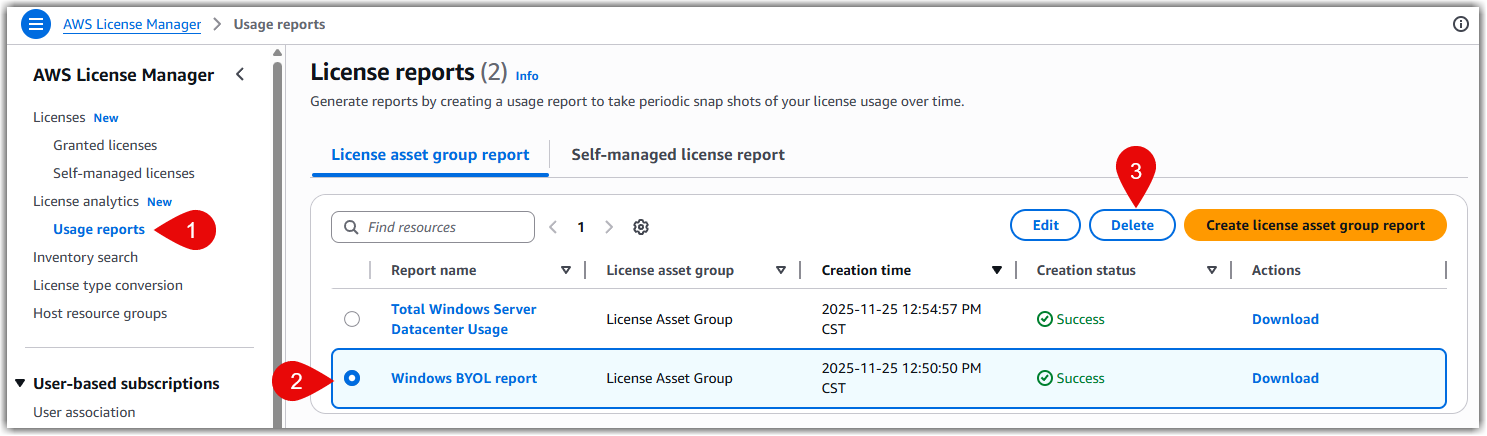Click the search magnifier icon
The width and height of the screenshot is (1487, 436).
[x=351, y=227]
